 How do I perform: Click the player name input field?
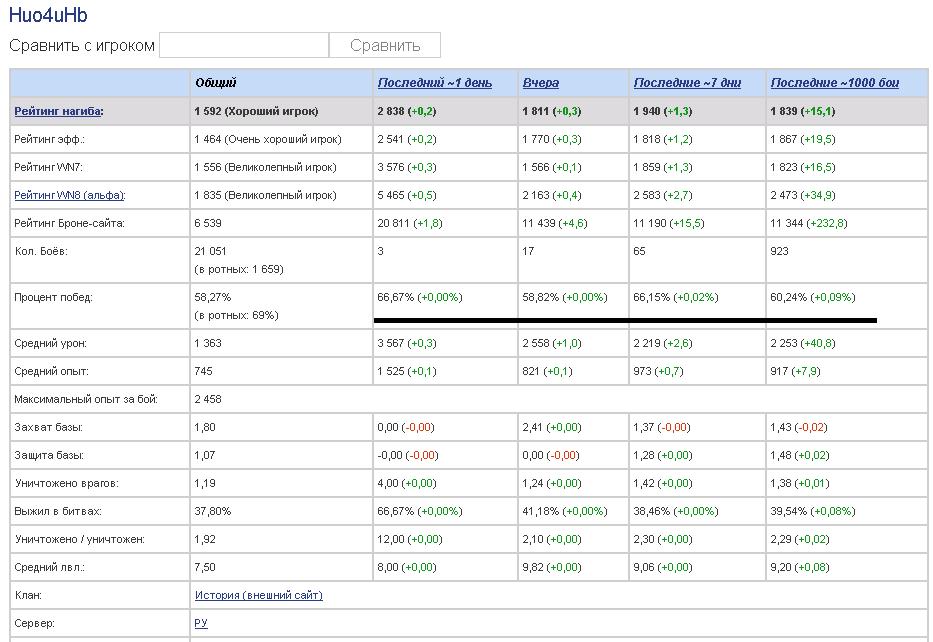tap(244, 45)
